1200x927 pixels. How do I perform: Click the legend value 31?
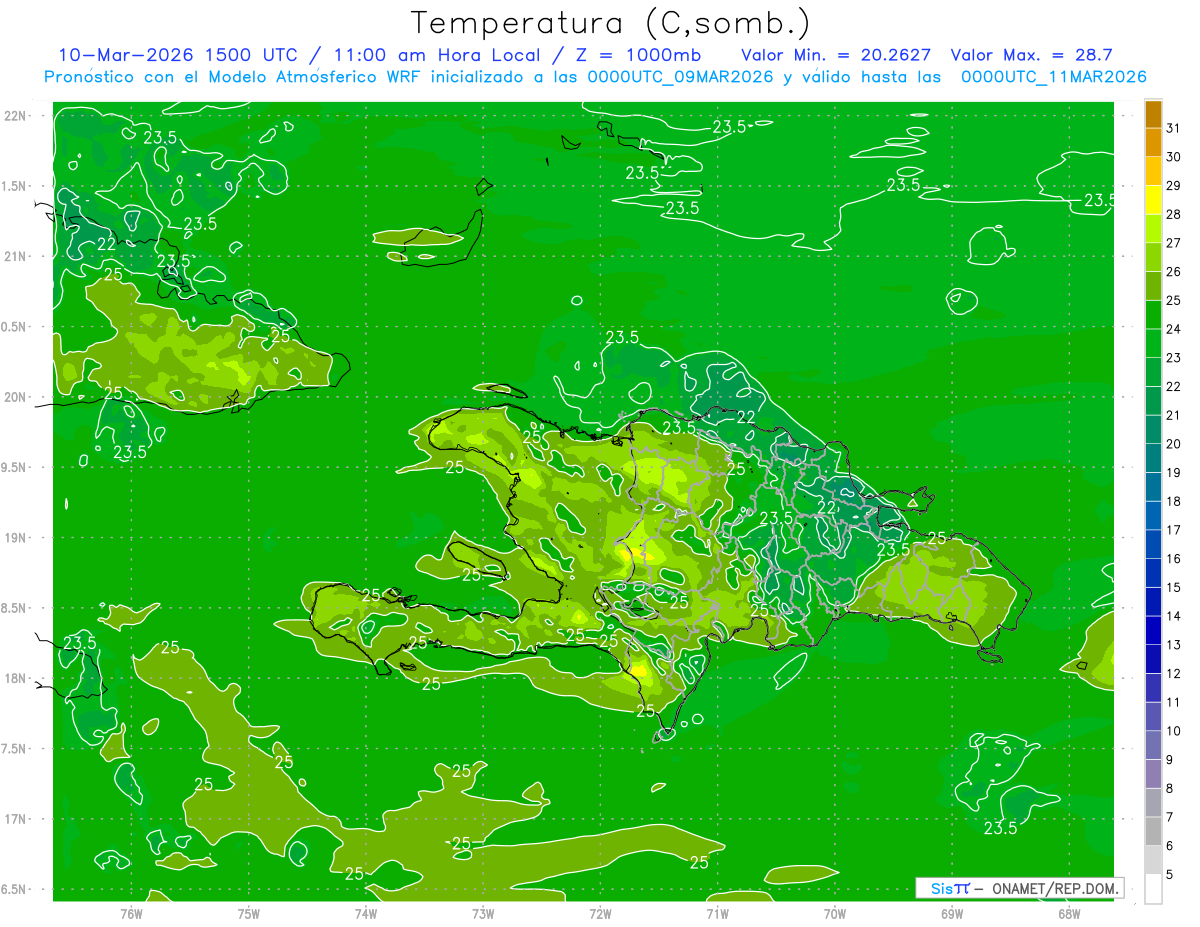pos(1174,128)
